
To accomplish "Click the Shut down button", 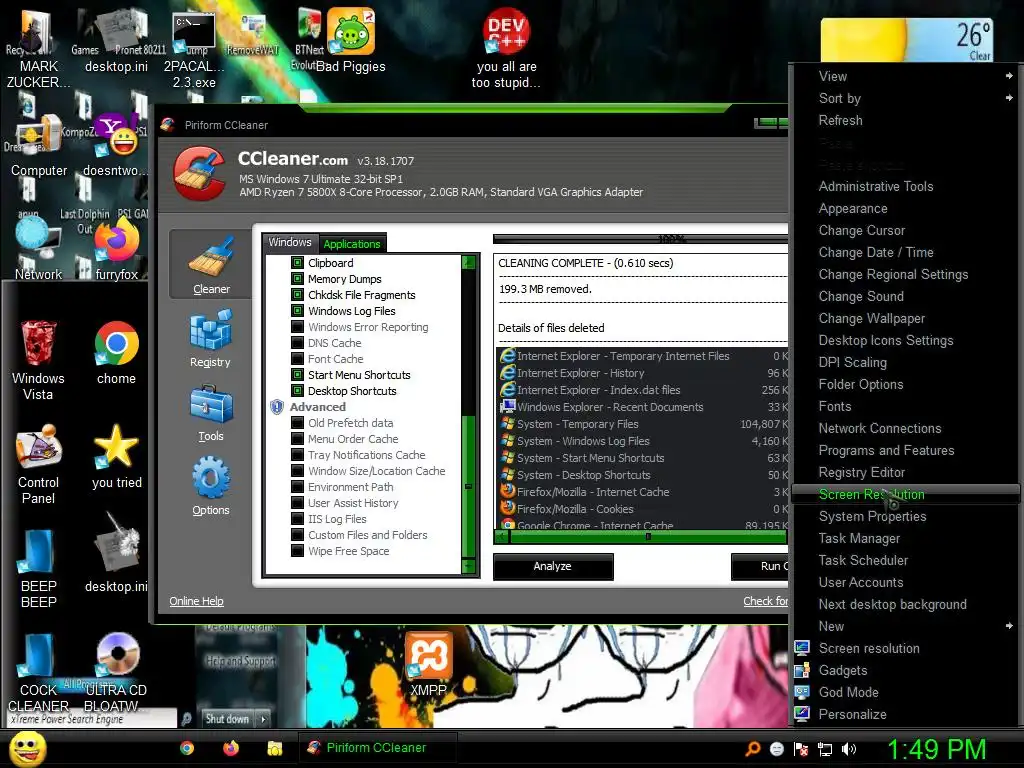I will 227,719.
